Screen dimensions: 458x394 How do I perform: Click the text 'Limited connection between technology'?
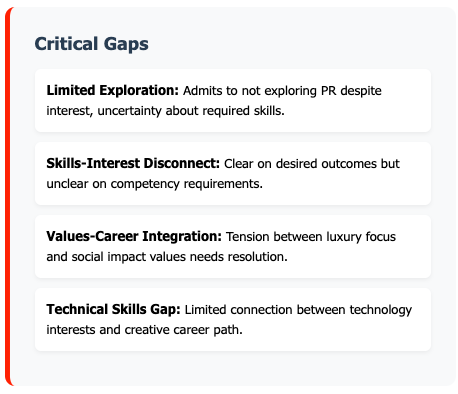(298, 310)
